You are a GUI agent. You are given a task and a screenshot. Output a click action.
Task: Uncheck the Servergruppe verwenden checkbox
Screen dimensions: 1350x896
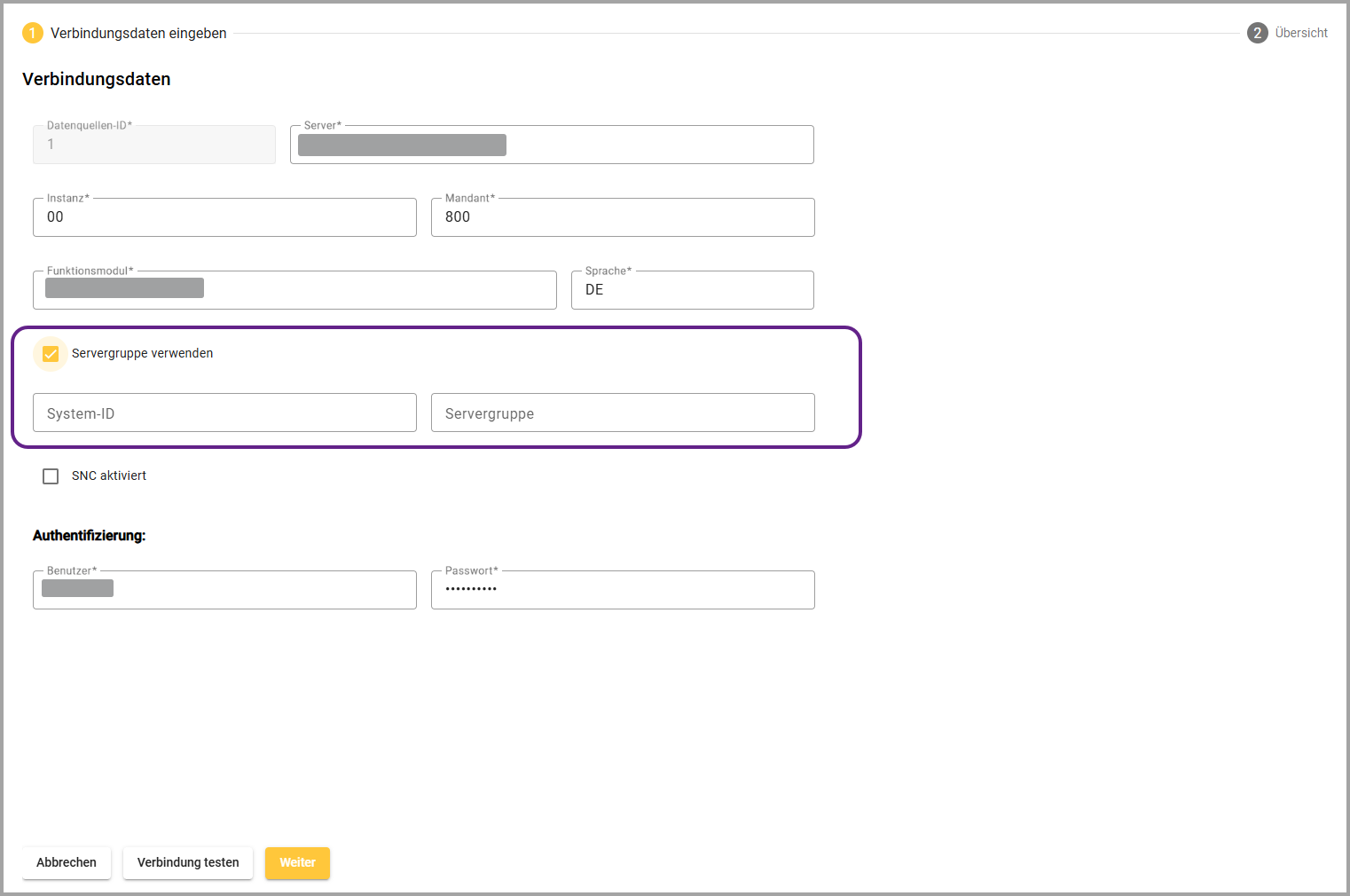click(51, 354)
